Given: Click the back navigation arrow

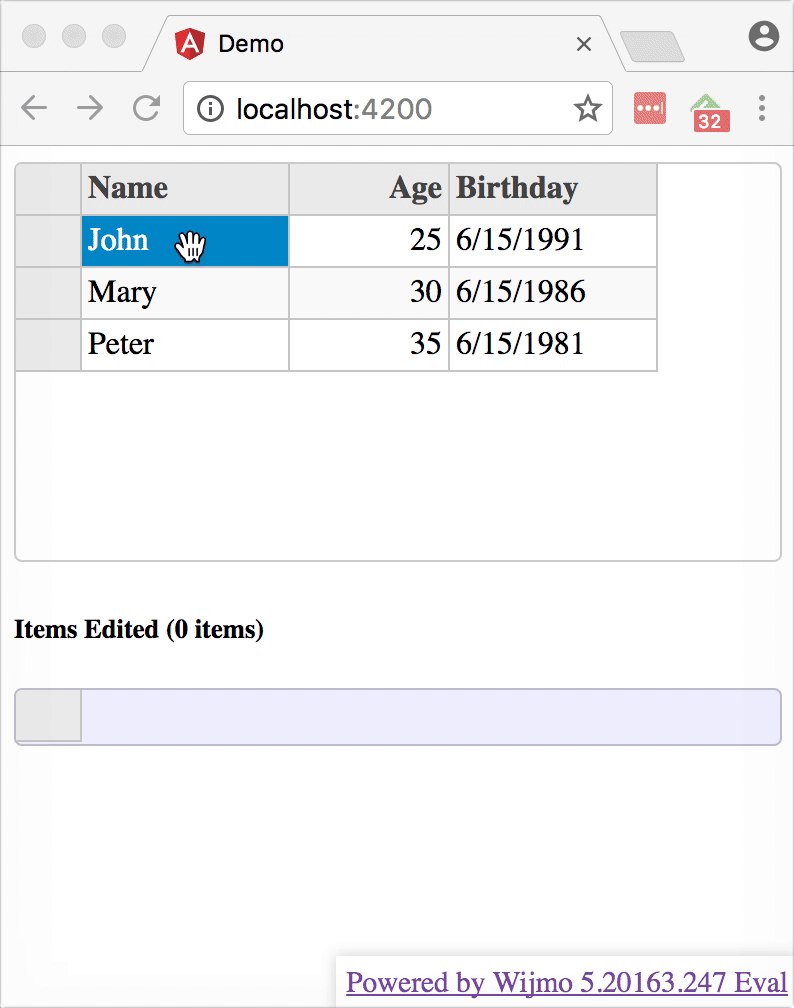Looking at the screenshot, I should point(33,108).
